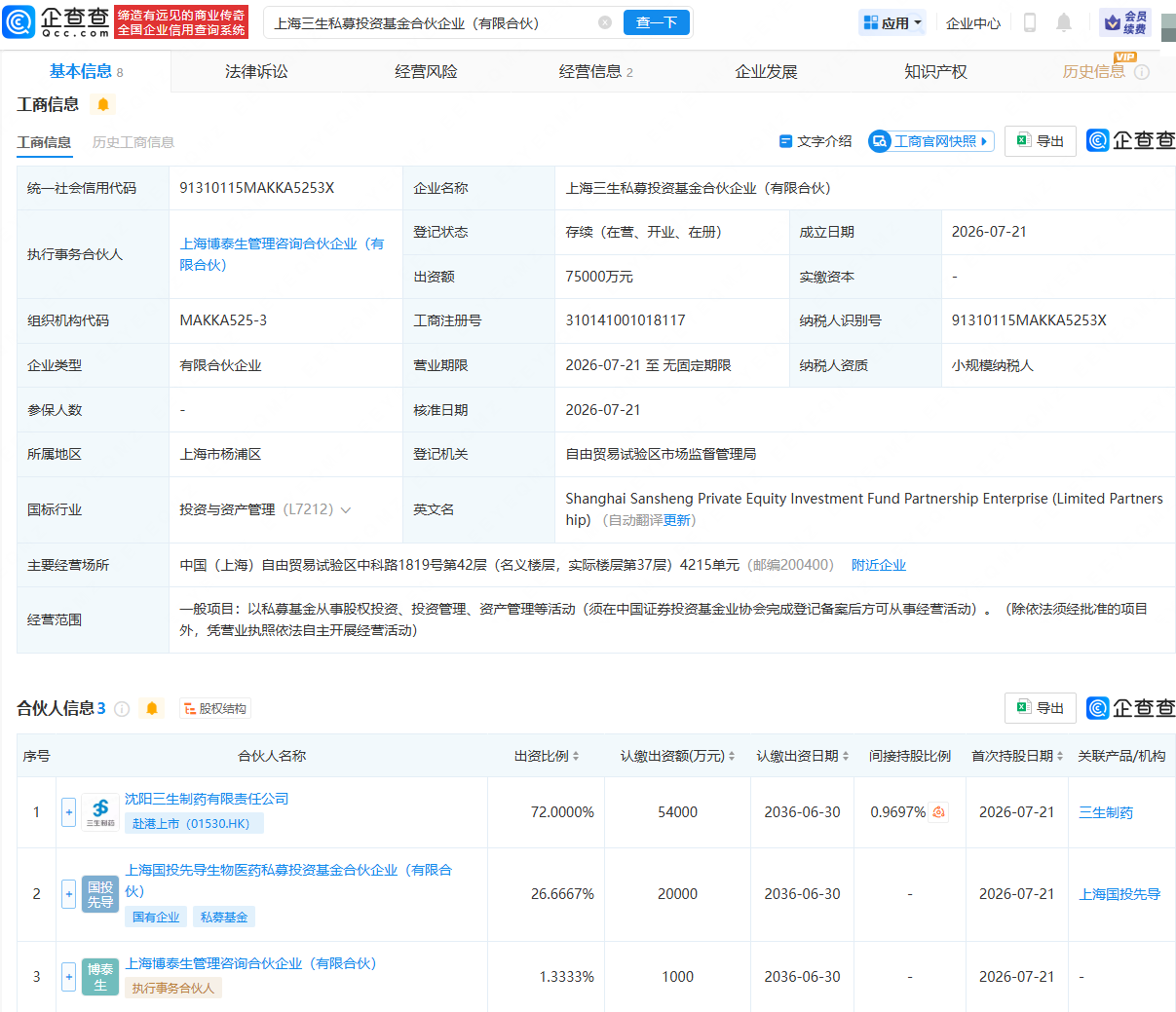Open 上海博泰生管理咨询合伙企业 partner row link
This screenshot has height=1012, width=1176.
[250, 963]
